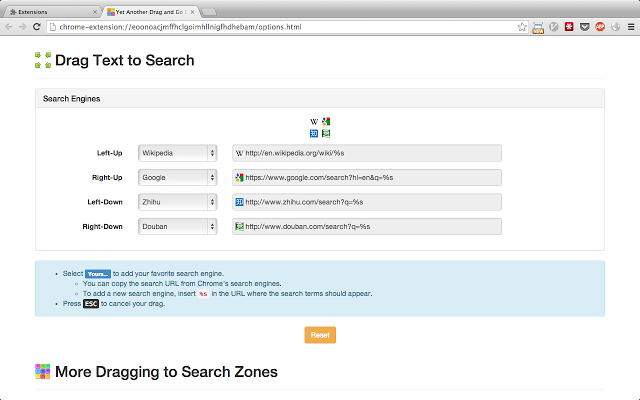This screenshot has height=400, width=640.
Task: Click the Left-Down label
Action: [x=105, y=202]
